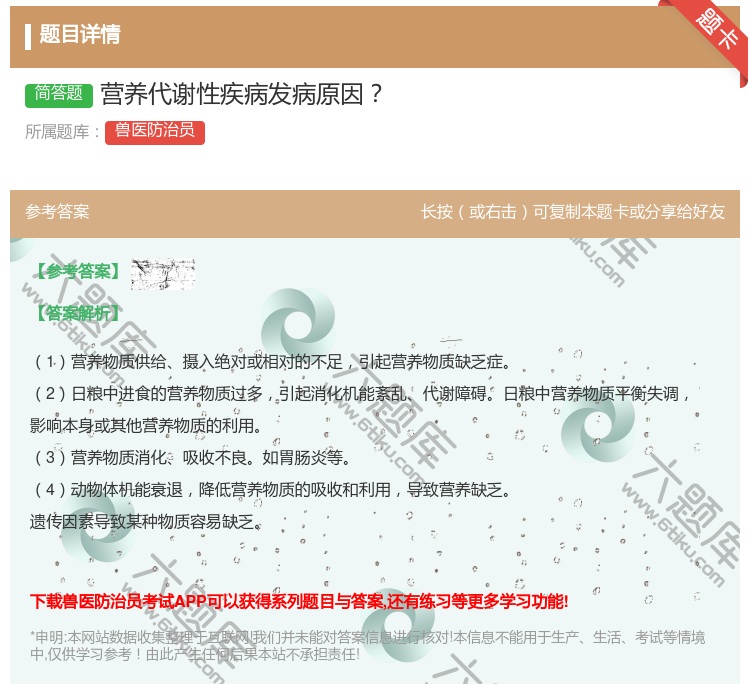Click the red 下载兽医防治员考试APP promo link
The image size is (750, 684).
click(x=299, y=601)
